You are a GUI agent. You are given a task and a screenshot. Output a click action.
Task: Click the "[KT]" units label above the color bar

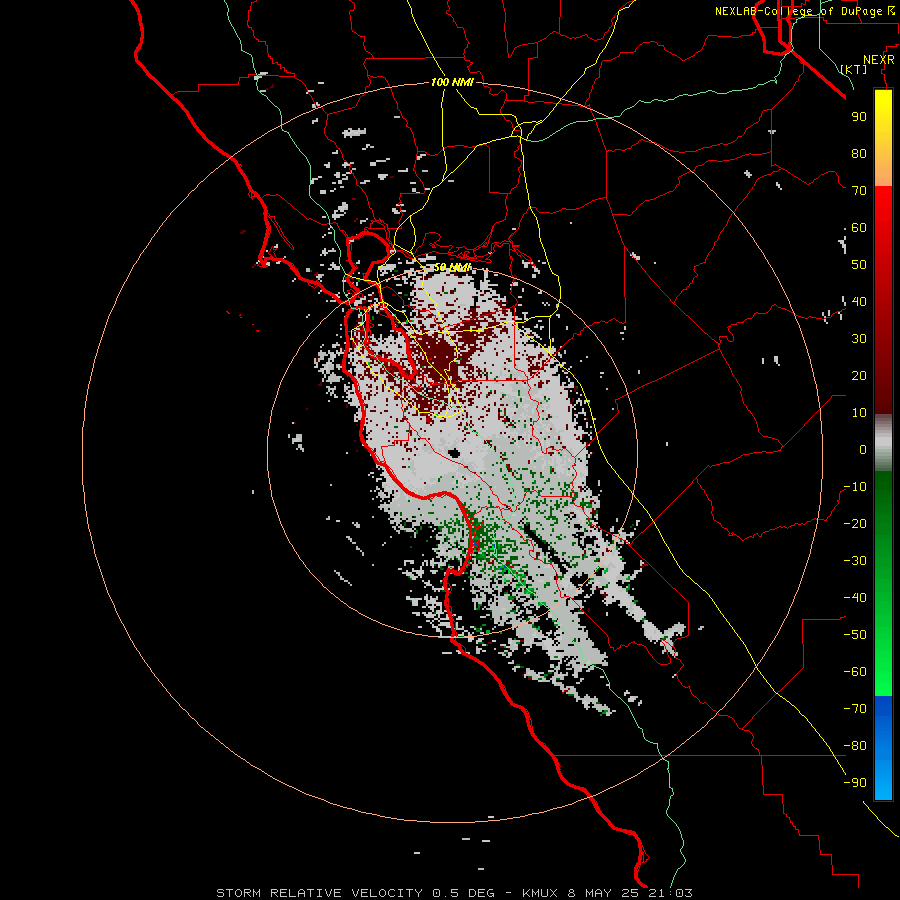[854, 69]
